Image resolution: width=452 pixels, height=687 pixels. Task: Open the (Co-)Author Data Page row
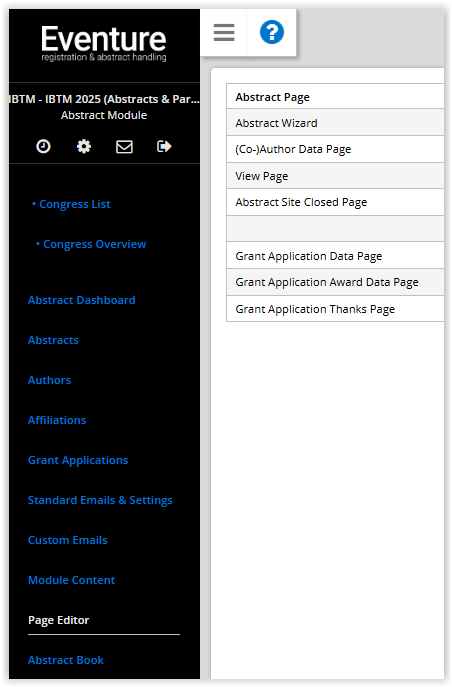click(335, 149)
